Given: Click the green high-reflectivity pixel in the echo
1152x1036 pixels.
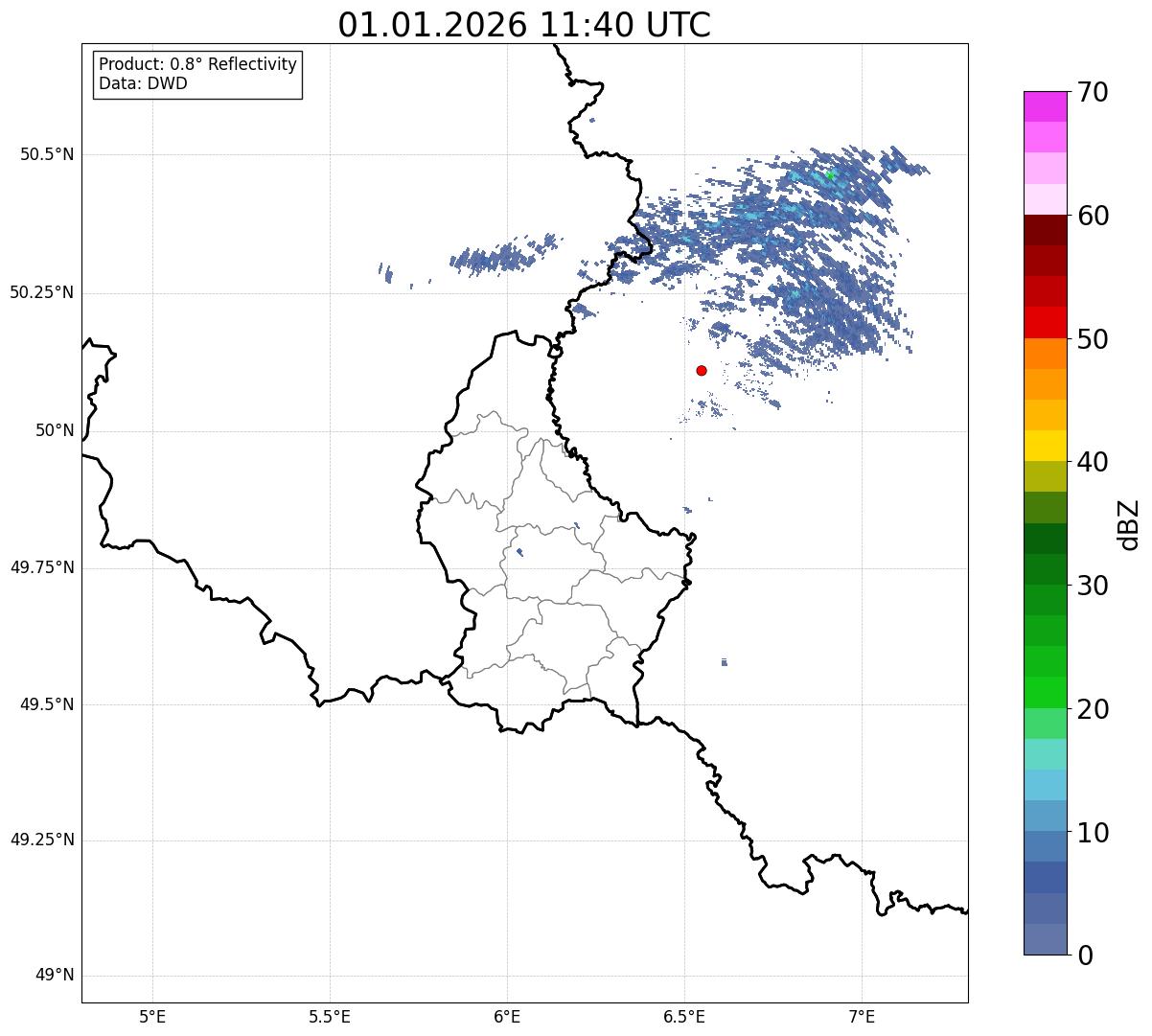Looking at the screenshot, I should pos(831,175).
